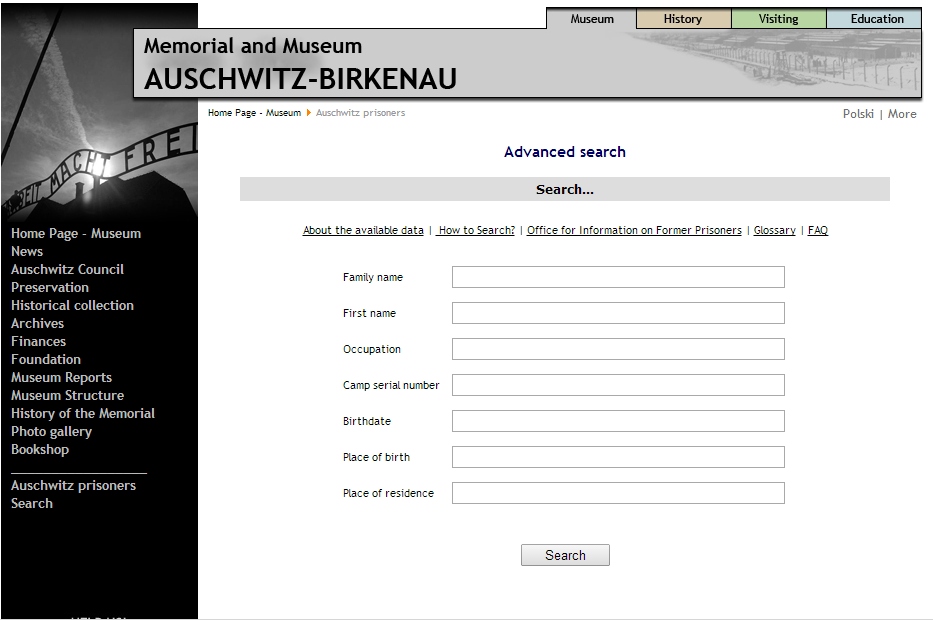Open About the available data link
Screen dimensions: 933x620
click(x=363, y=230)
